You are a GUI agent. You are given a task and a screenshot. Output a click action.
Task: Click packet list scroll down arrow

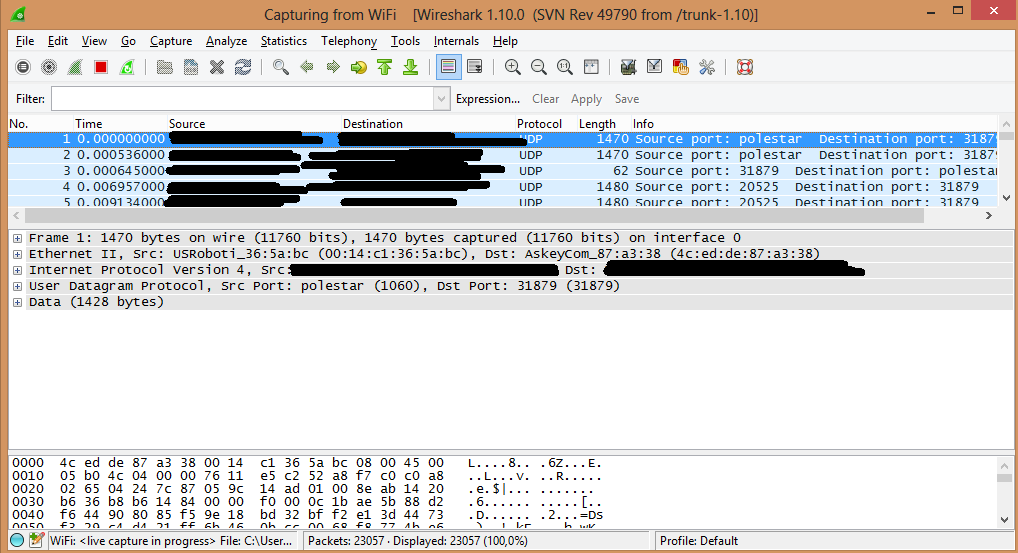(1006, 198)
